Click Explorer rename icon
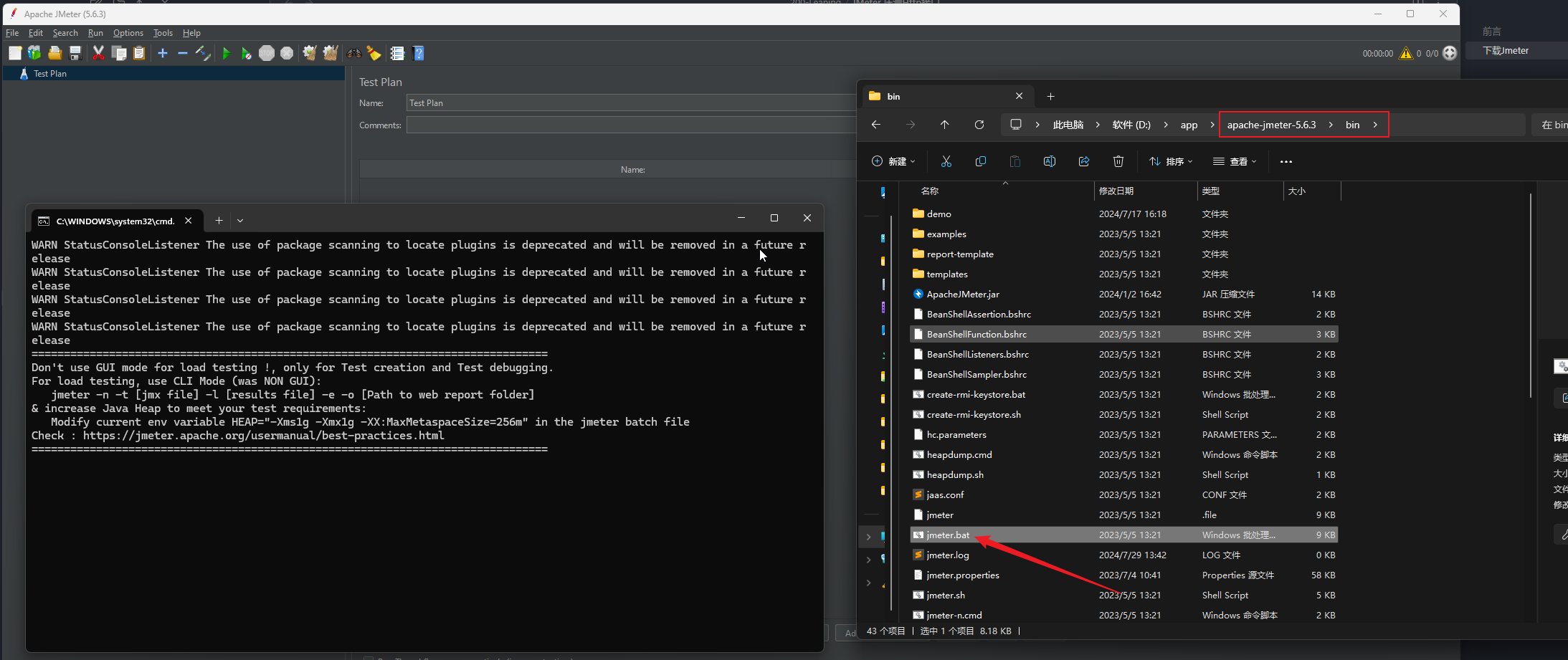Image resolution: width=1568 pixels, height=660 pixels. 1050,161
